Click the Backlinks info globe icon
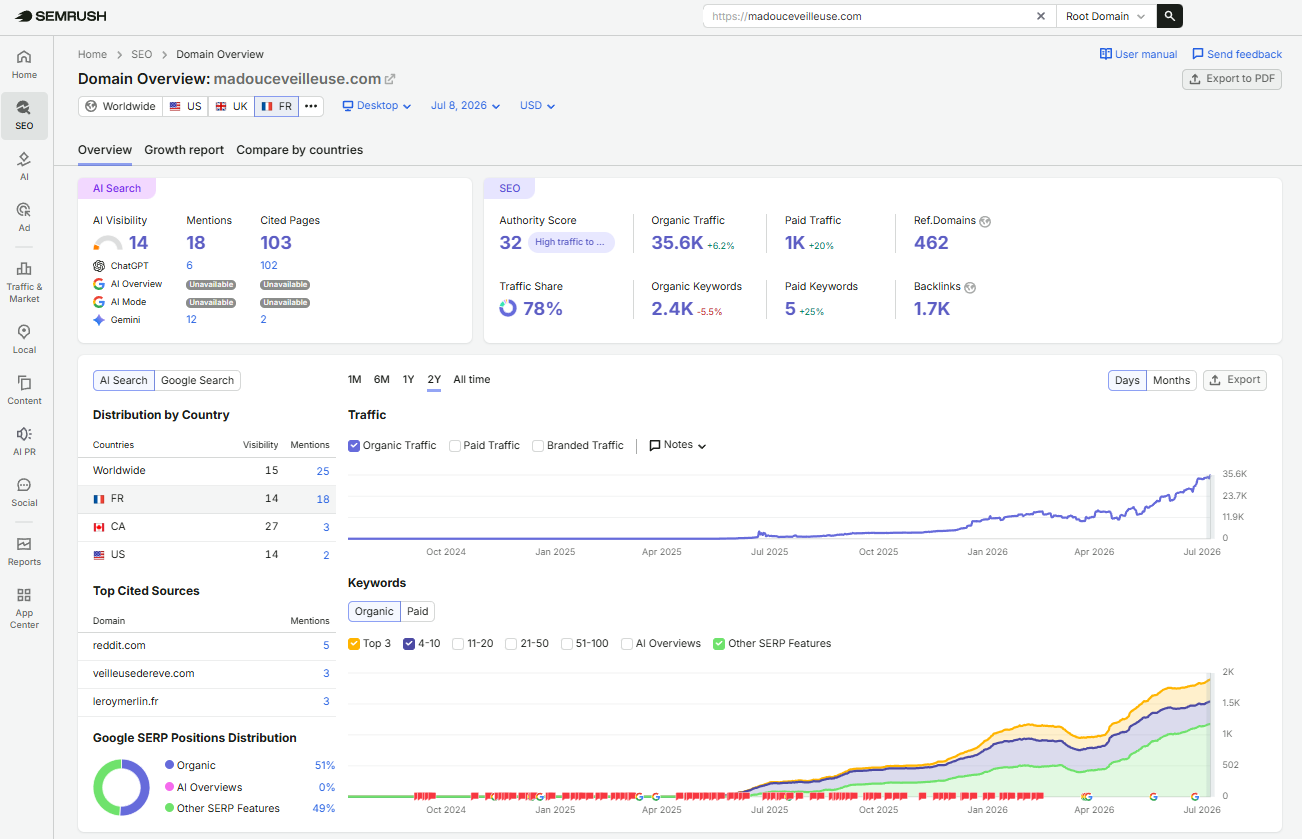1302x839 pixels. [x=970, y=287]
